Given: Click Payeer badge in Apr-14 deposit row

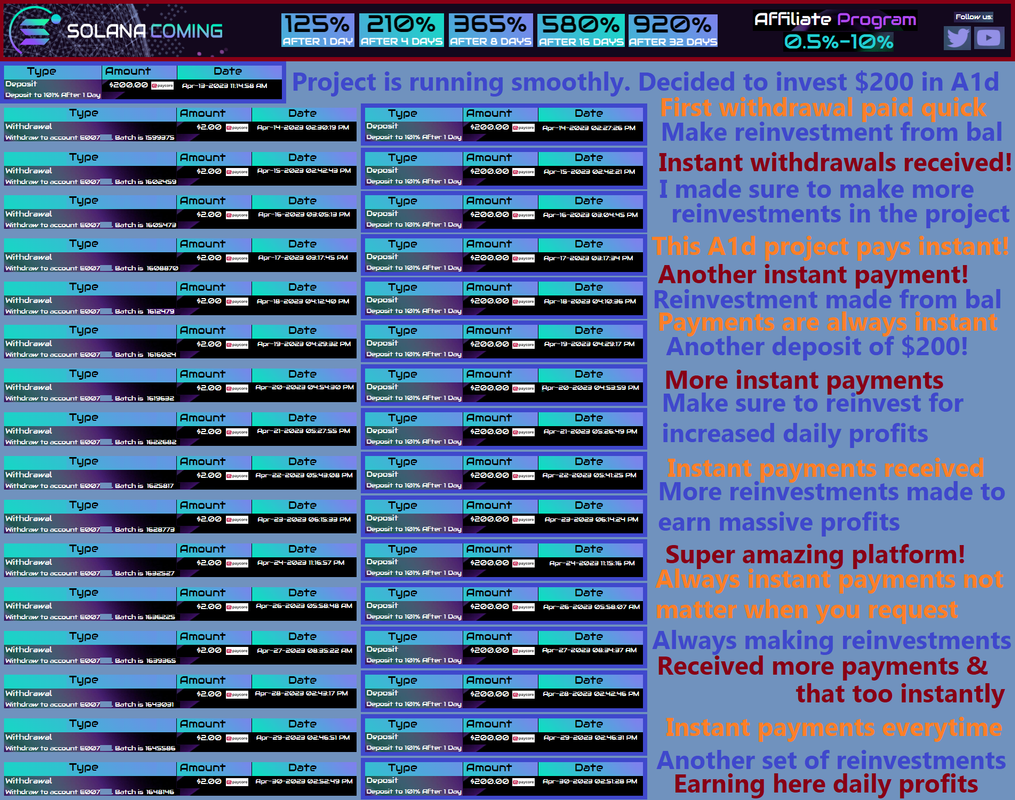Looking at the screenshot, I should pyautogui.click(x=524, y=128).
